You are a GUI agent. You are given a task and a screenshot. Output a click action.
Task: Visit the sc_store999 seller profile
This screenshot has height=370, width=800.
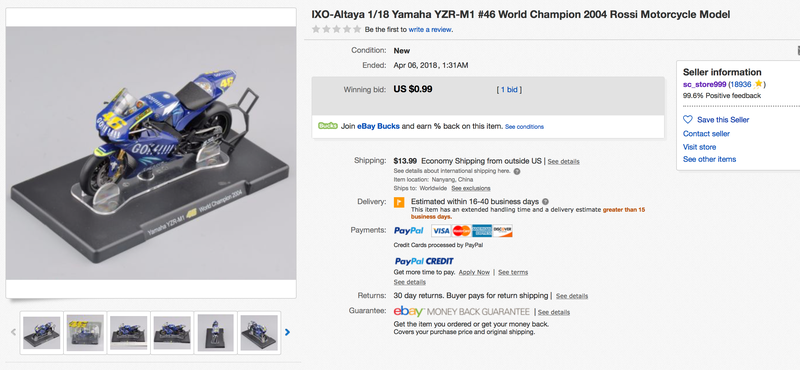coord(705,84)
